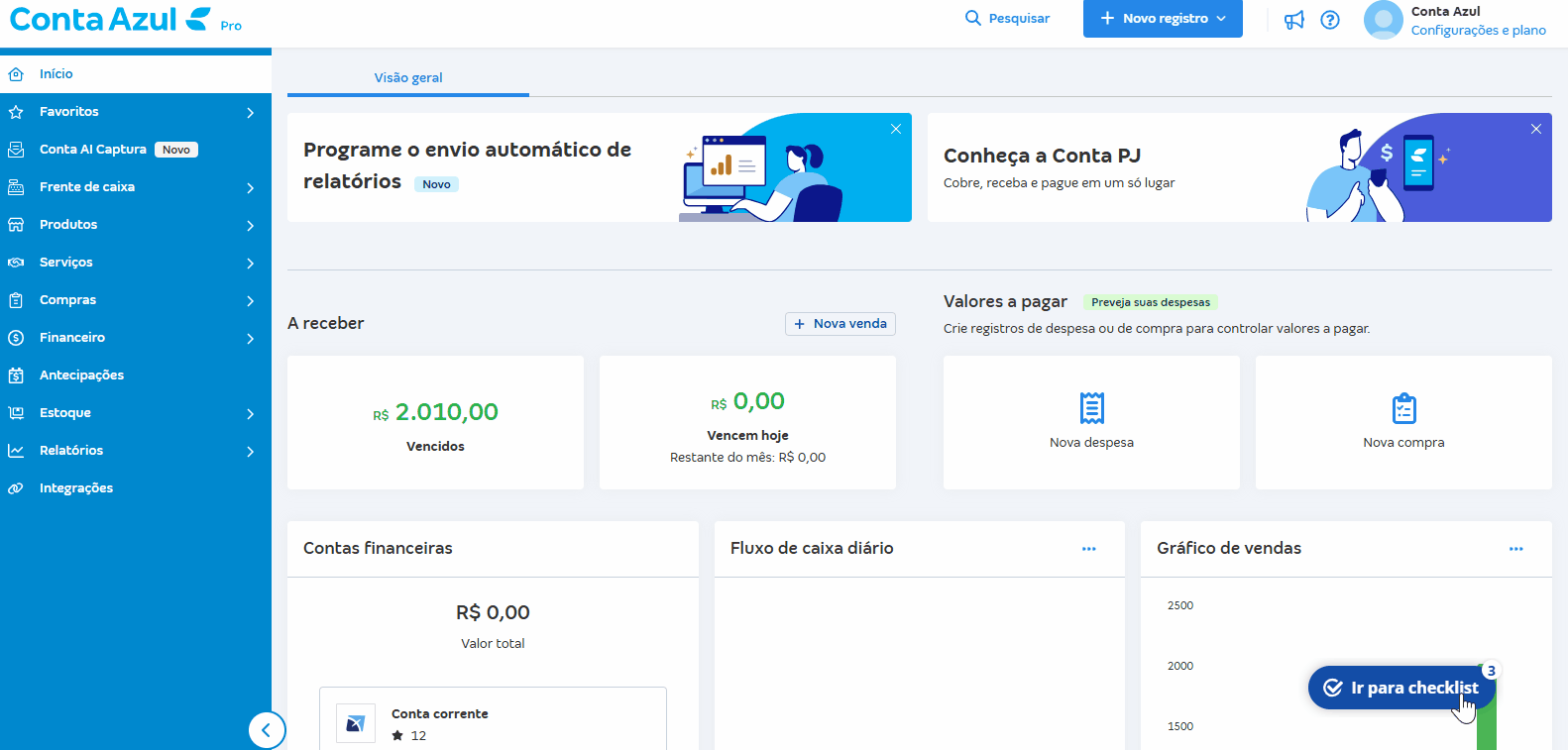Open the Novo registro dropdown
Viewport: 1568px width, 750px height.
(x=1163, y=19)
